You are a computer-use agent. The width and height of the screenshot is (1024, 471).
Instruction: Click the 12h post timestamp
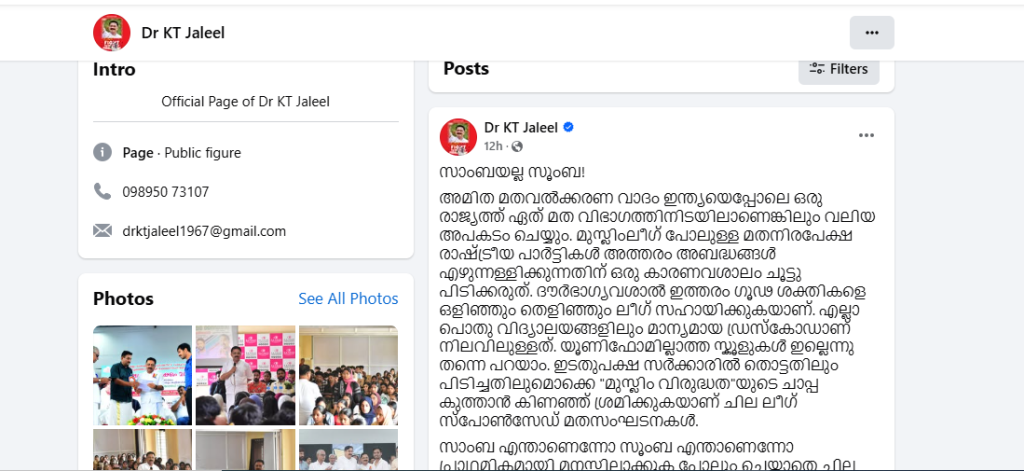(x=494, y=146)
